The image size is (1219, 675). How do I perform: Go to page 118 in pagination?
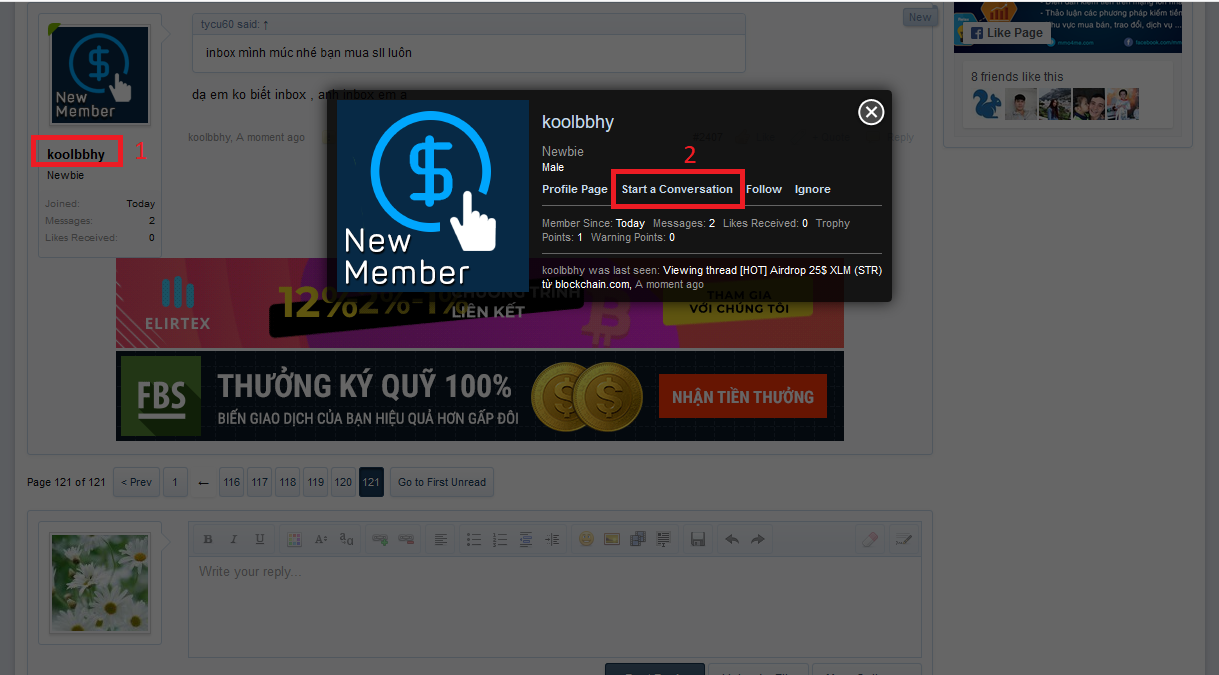pyautogui.click(x=288, y=482)
